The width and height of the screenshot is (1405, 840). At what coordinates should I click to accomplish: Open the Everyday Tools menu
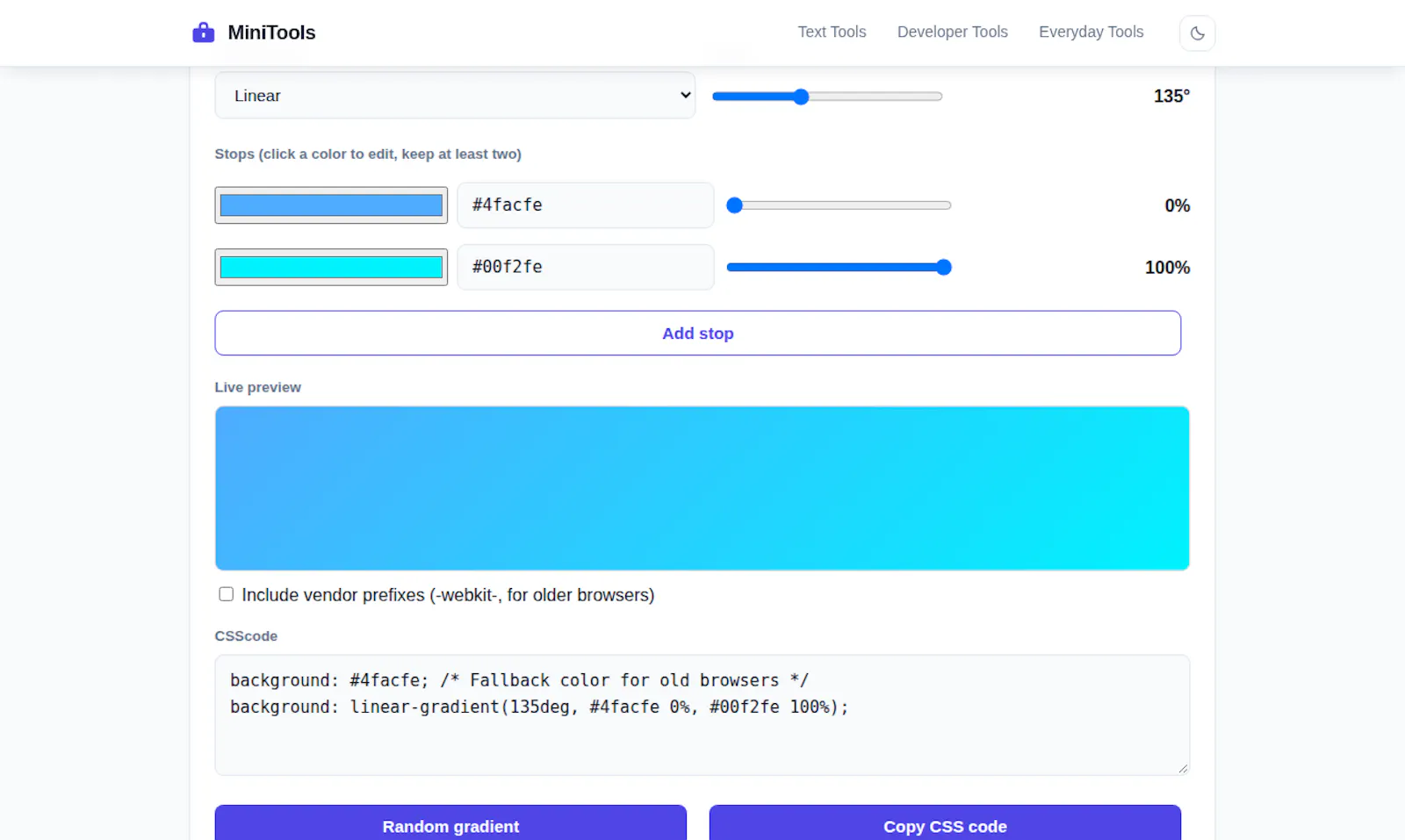point(1091,32)
